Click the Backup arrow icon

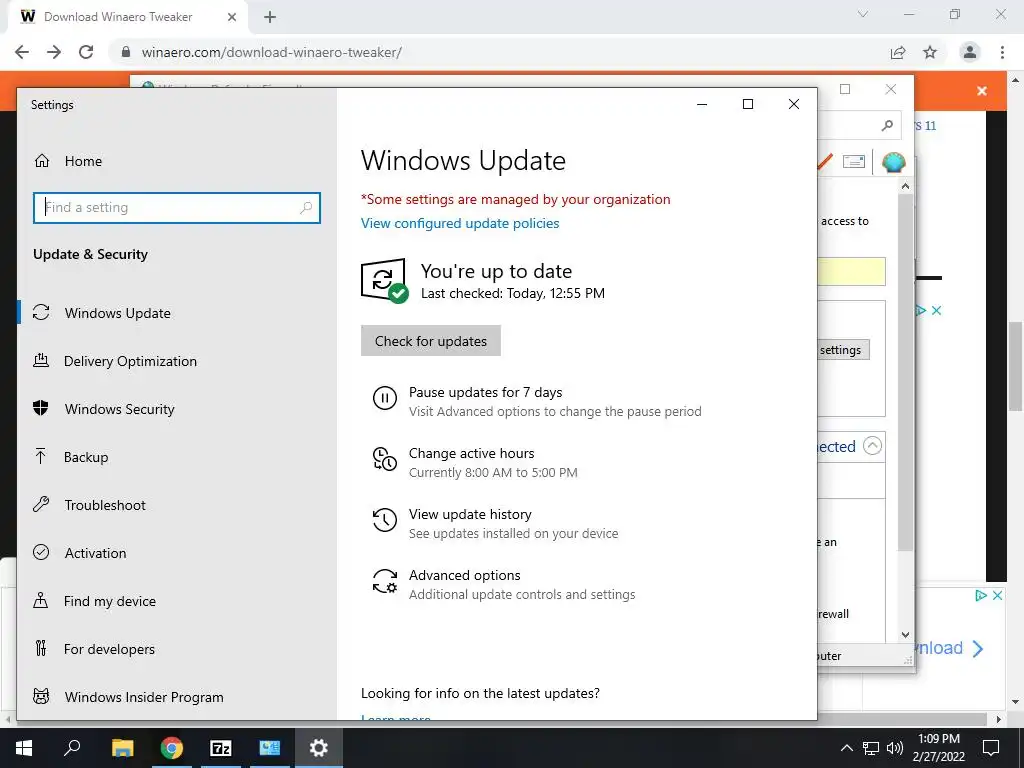click(x=41, y=456)
